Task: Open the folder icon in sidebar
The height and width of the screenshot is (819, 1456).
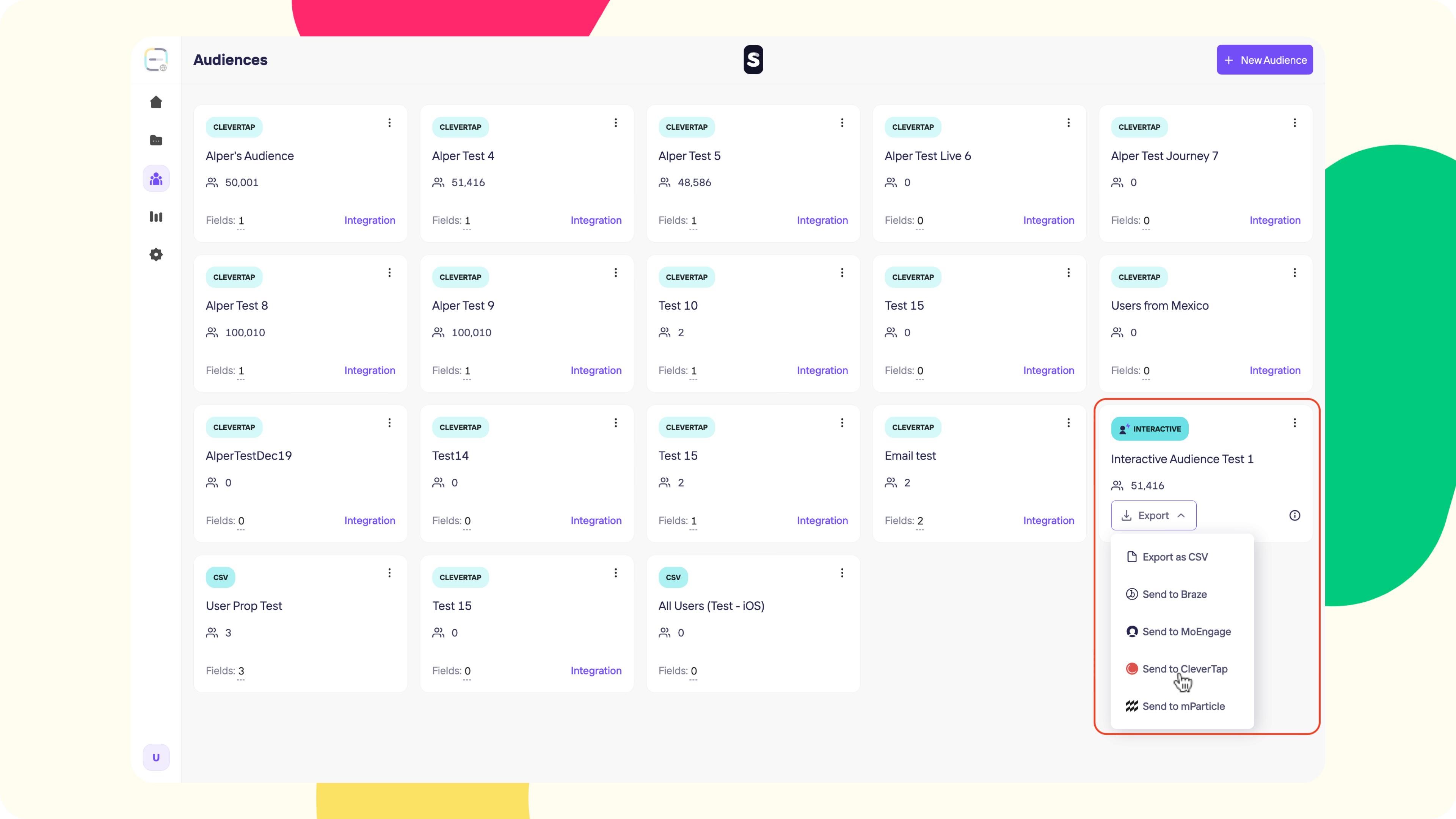Action: (x=156, y=140)
